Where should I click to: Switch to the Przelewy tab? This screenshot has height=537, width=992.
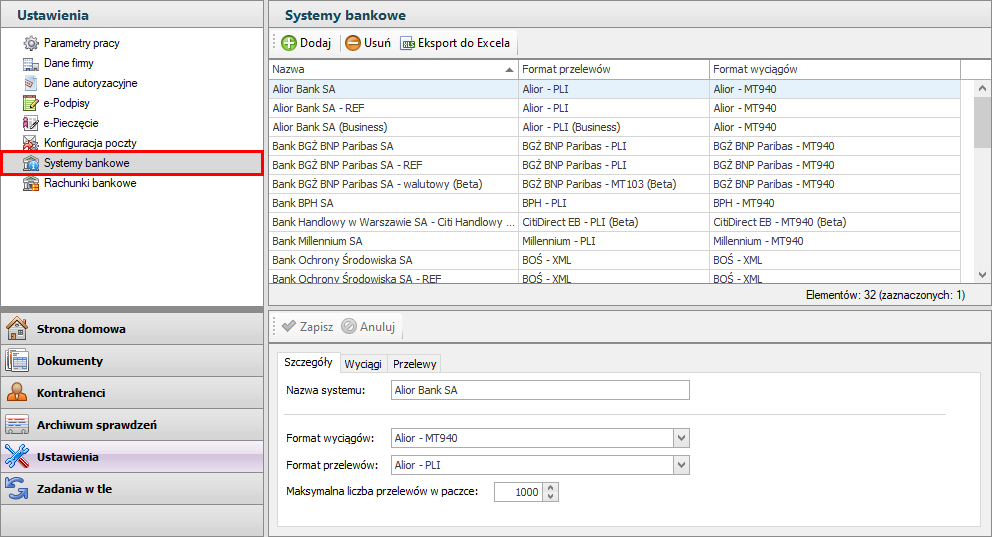click(413, 364)
